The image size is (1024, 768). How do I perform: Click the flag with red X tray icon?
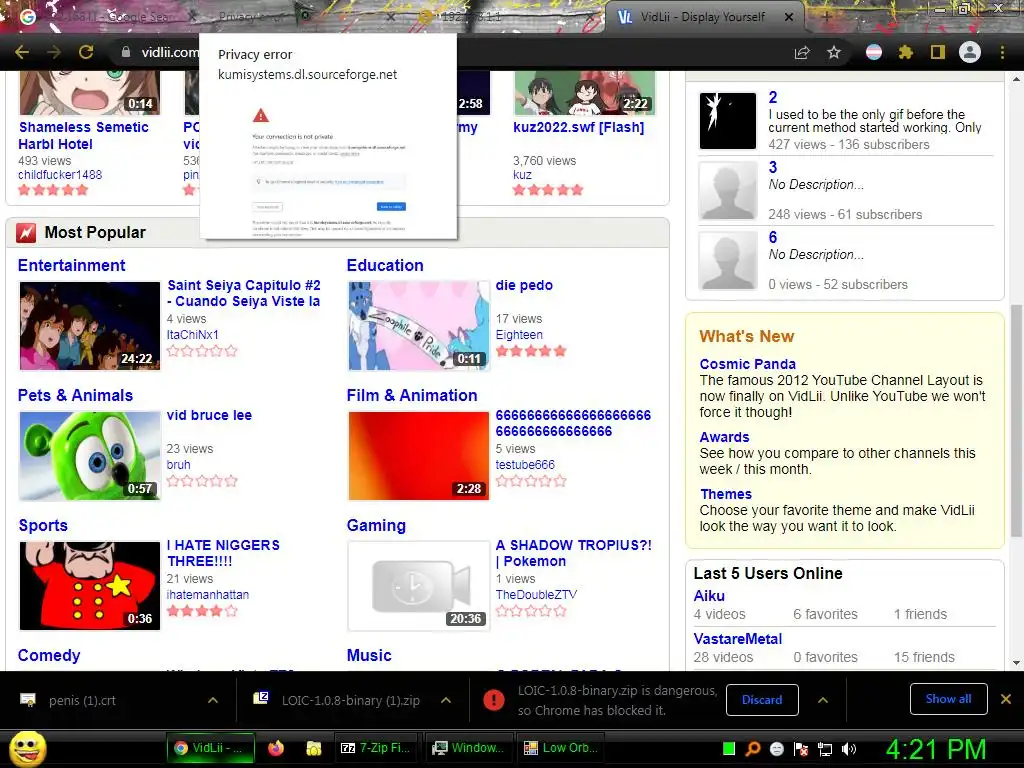(x=801, y=749)
